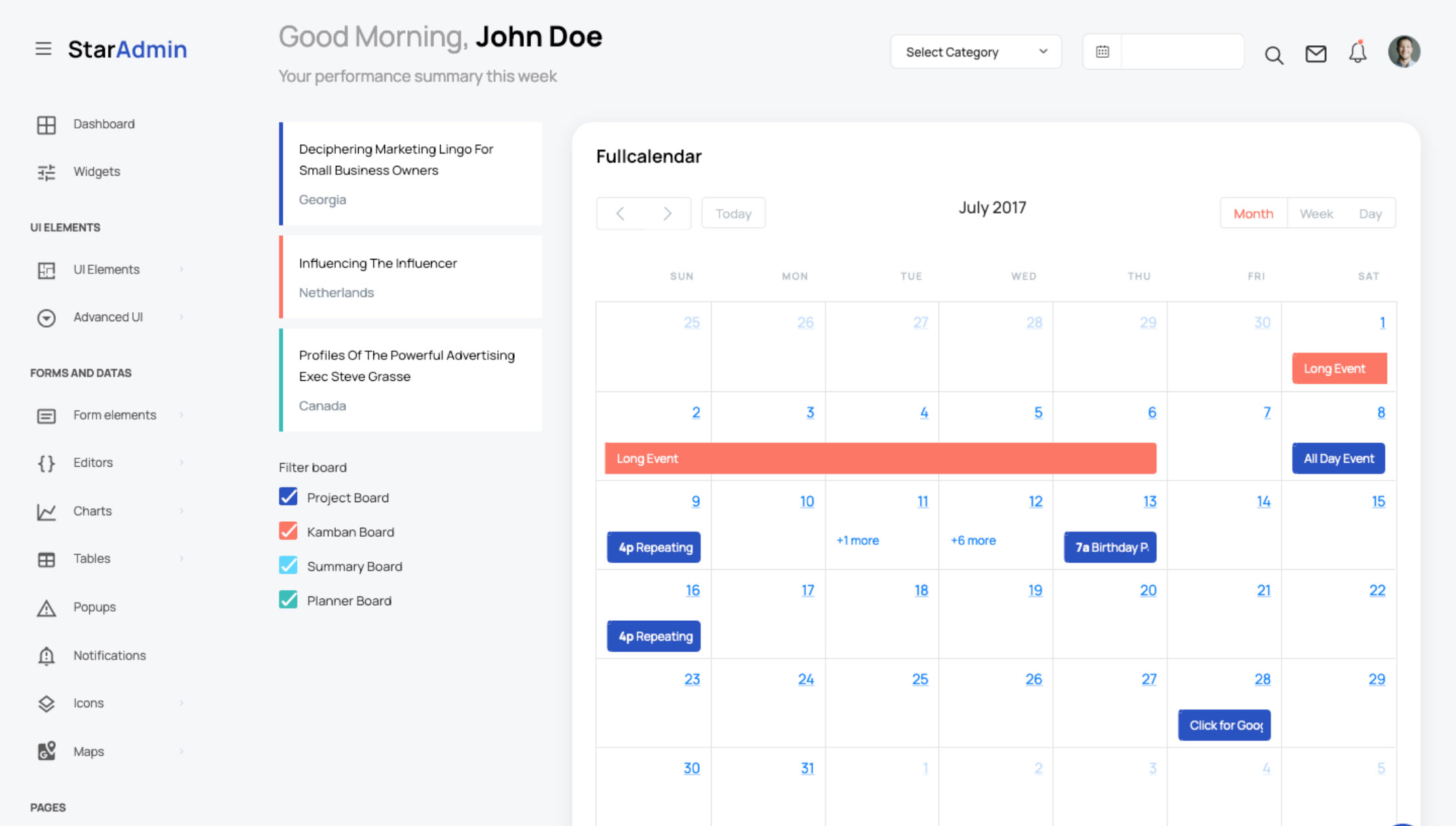
Task: Uncheck the Summary Board checkbox
Action: click(288, 565)
